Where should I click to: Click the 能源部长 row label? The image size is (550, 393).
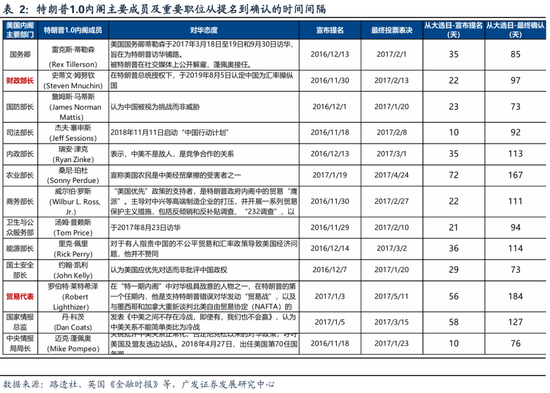pos(20,248)
